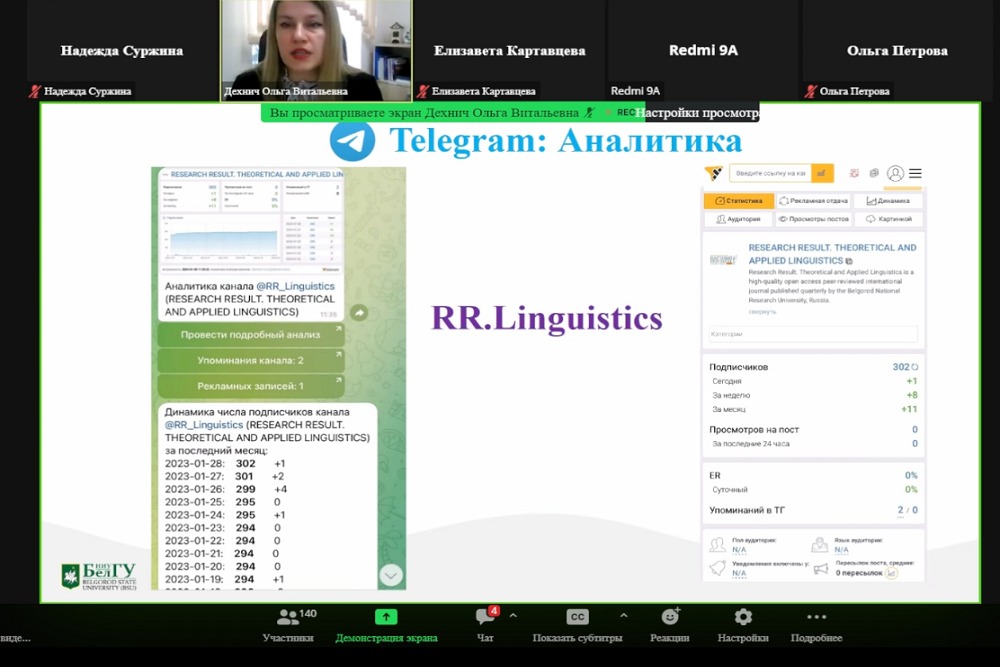This screenshot has height=667, width=1000.
Task: Click За неделю +8 value
Action: [912, 395]
